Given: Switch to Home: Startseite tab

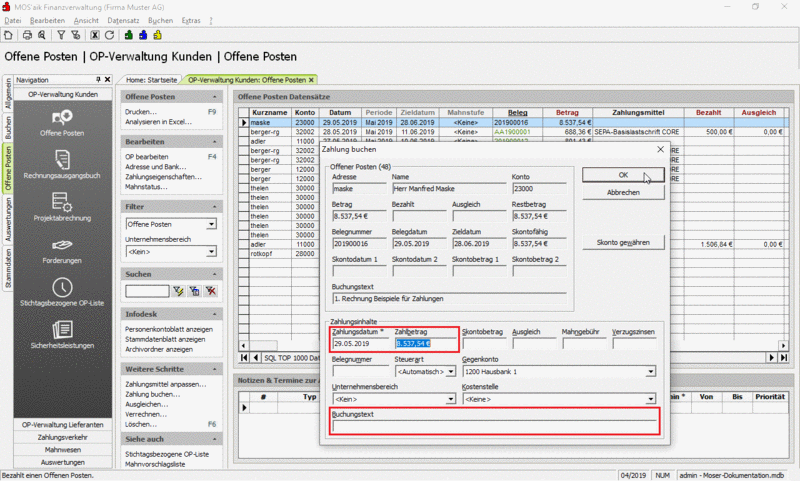Looking at the screenshot, I should coord(152,80).
